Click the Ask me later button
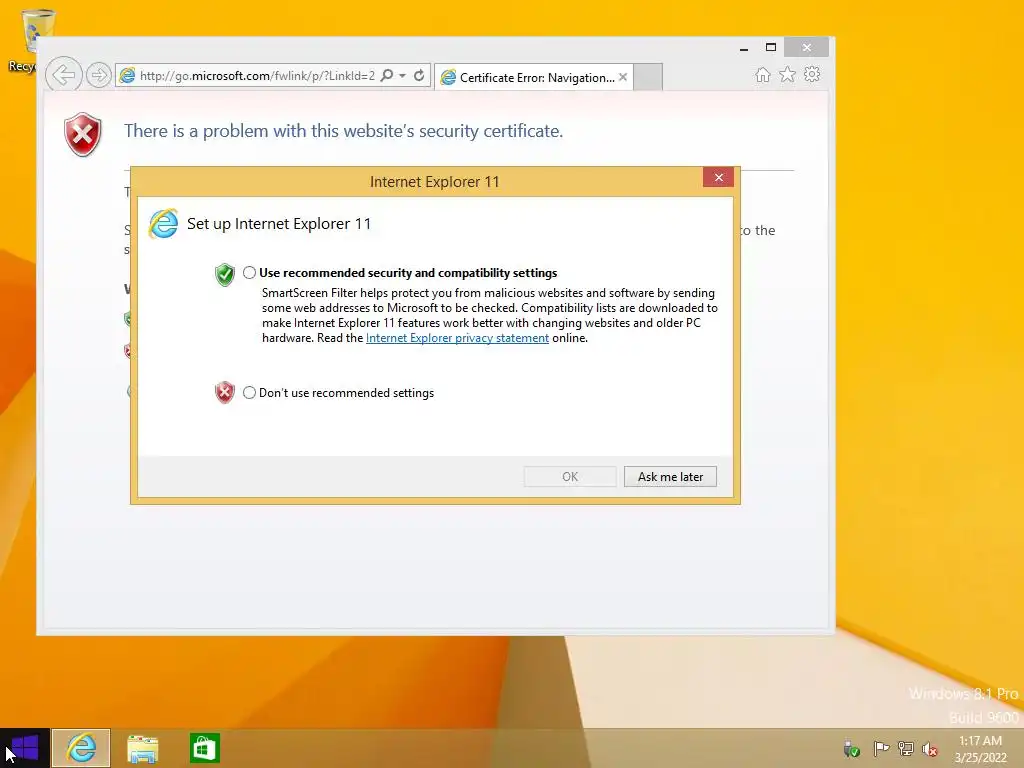The image size is (1024, 768). (x=670, y=477)
